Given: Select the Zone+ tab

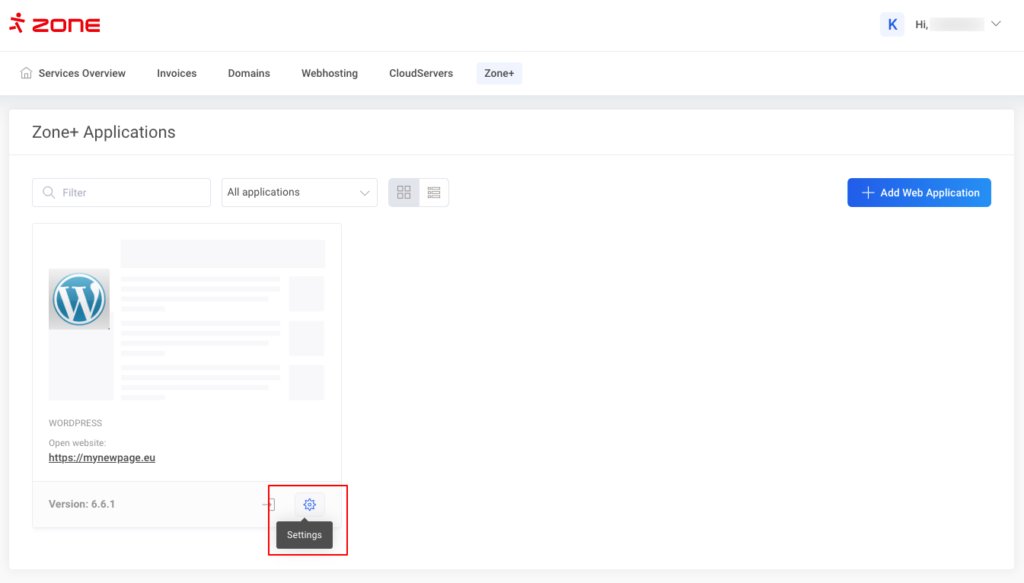Looking at the screenshot, I should pos(499,73).
